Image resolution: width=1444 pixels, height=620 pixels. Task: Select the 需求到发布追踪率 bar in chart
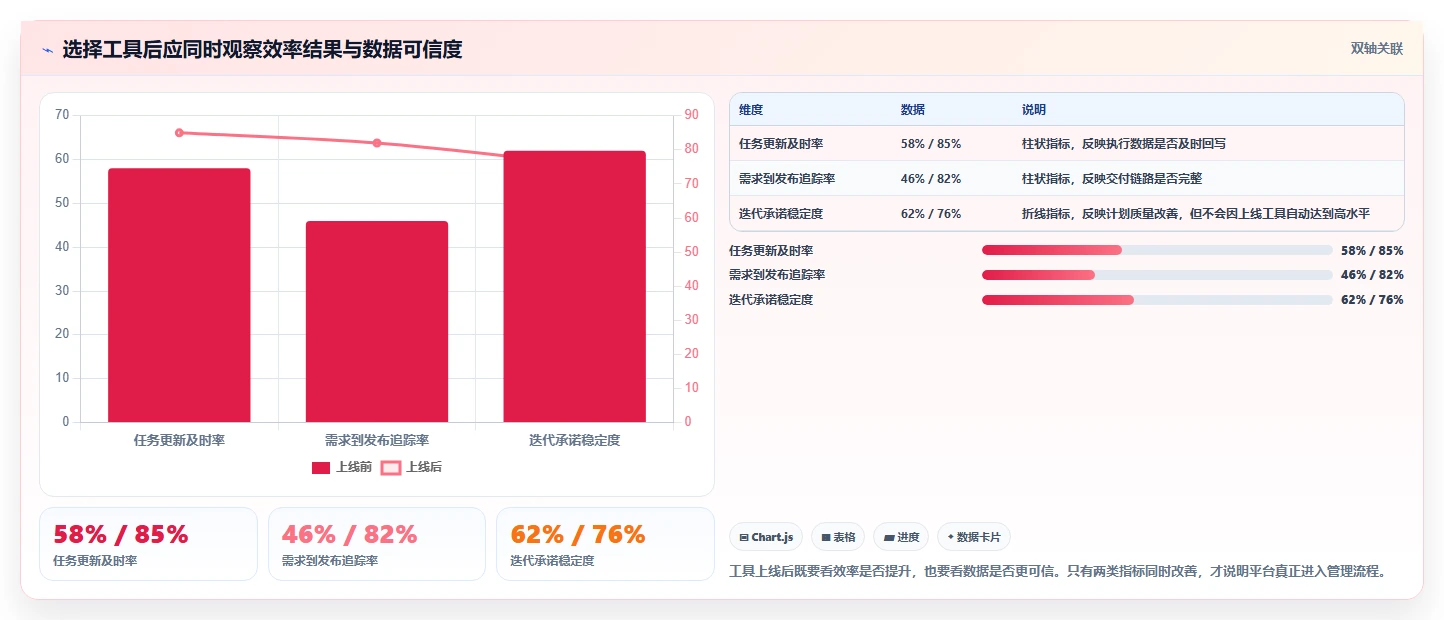coord(377,321)
